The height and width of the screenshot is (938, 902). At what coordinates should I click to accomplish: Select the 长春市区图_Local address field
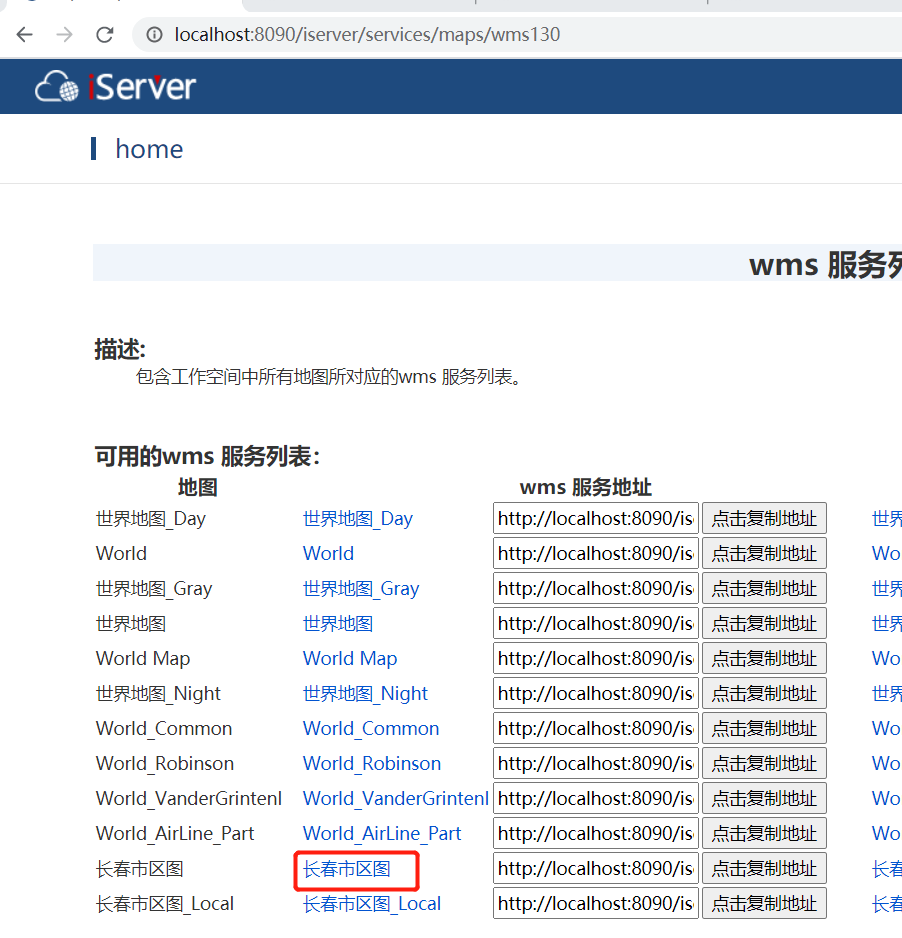(x=596, y=903)
